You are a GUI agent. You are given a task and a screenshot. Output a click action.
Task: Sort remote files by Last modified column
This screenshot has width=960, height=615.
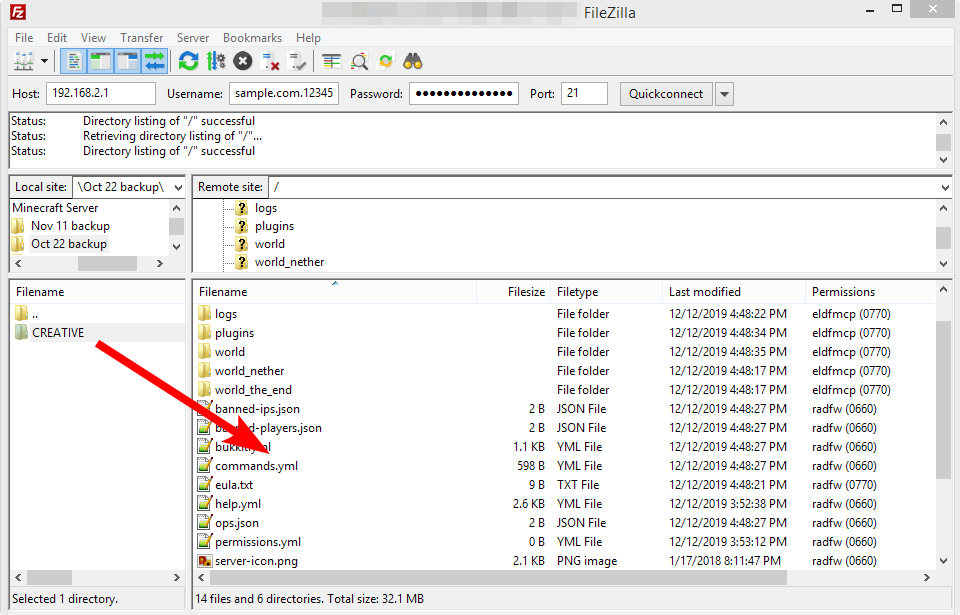[734, 292]
